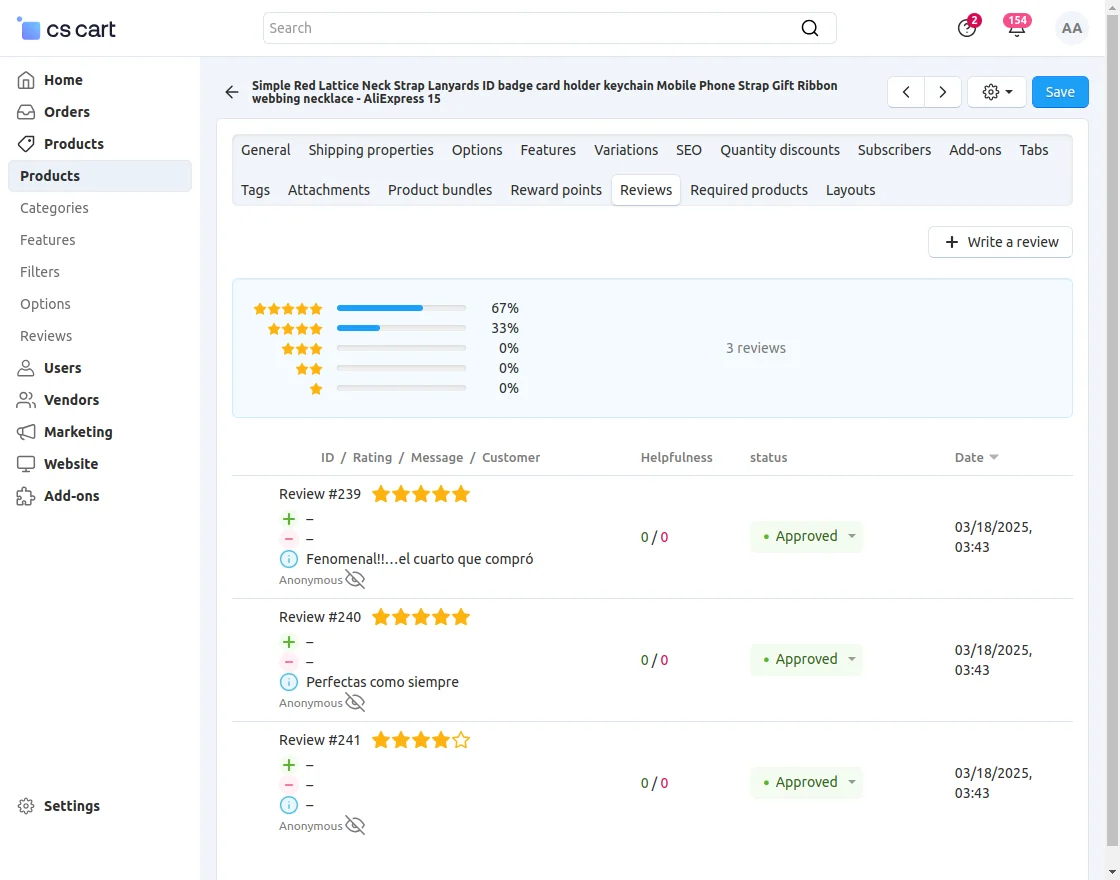Toggle the eye-slash icon for Review #240

[355, 702]
